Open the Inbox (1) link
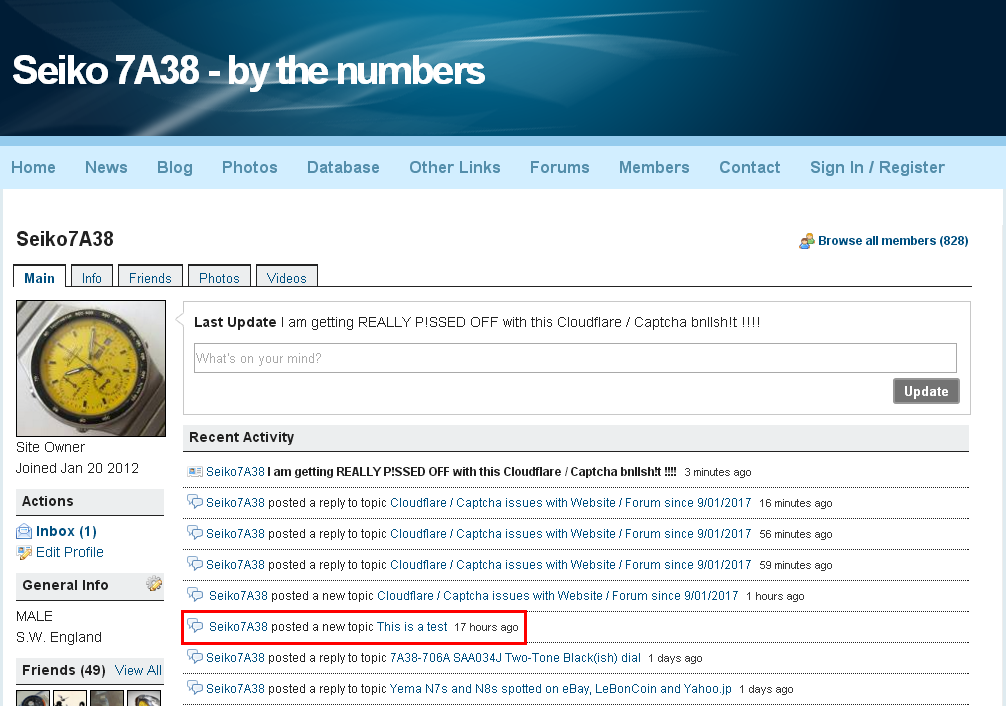Image resolution: width=1006 pixels, height=706 pixels. (x=66, y=531)
